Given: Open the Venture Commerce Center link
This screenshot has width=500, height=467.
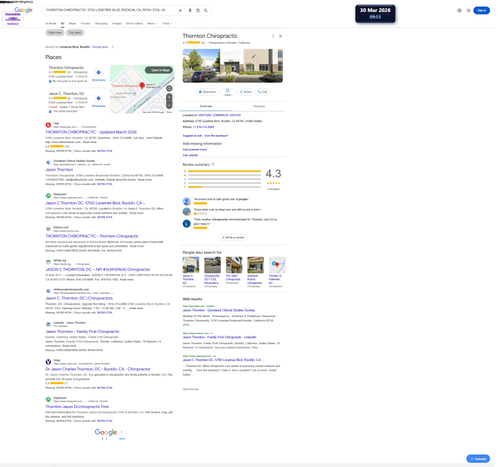Looking at the screenshot, I should coord(219,115).
